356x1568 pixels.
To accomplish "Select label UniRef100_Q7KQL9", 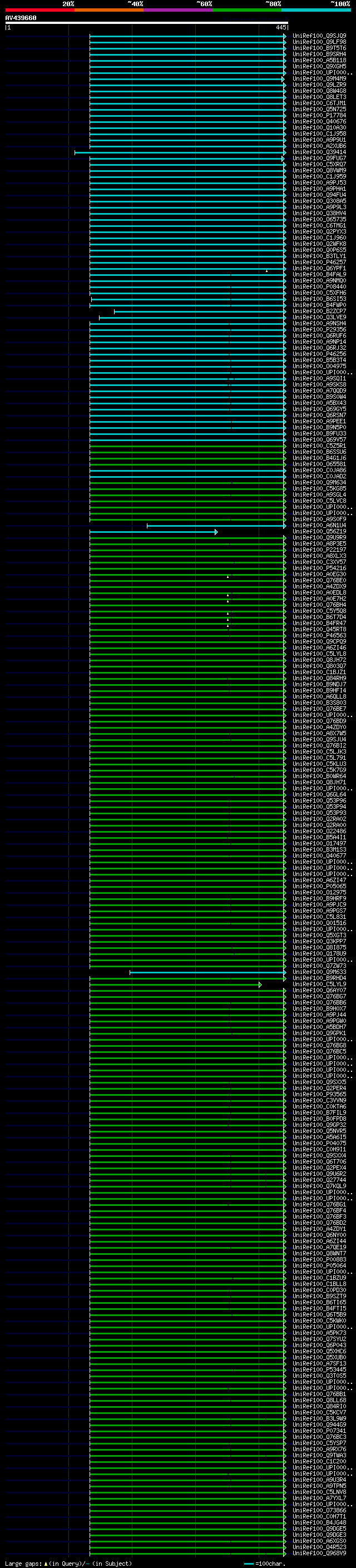I will point(319,1186).
